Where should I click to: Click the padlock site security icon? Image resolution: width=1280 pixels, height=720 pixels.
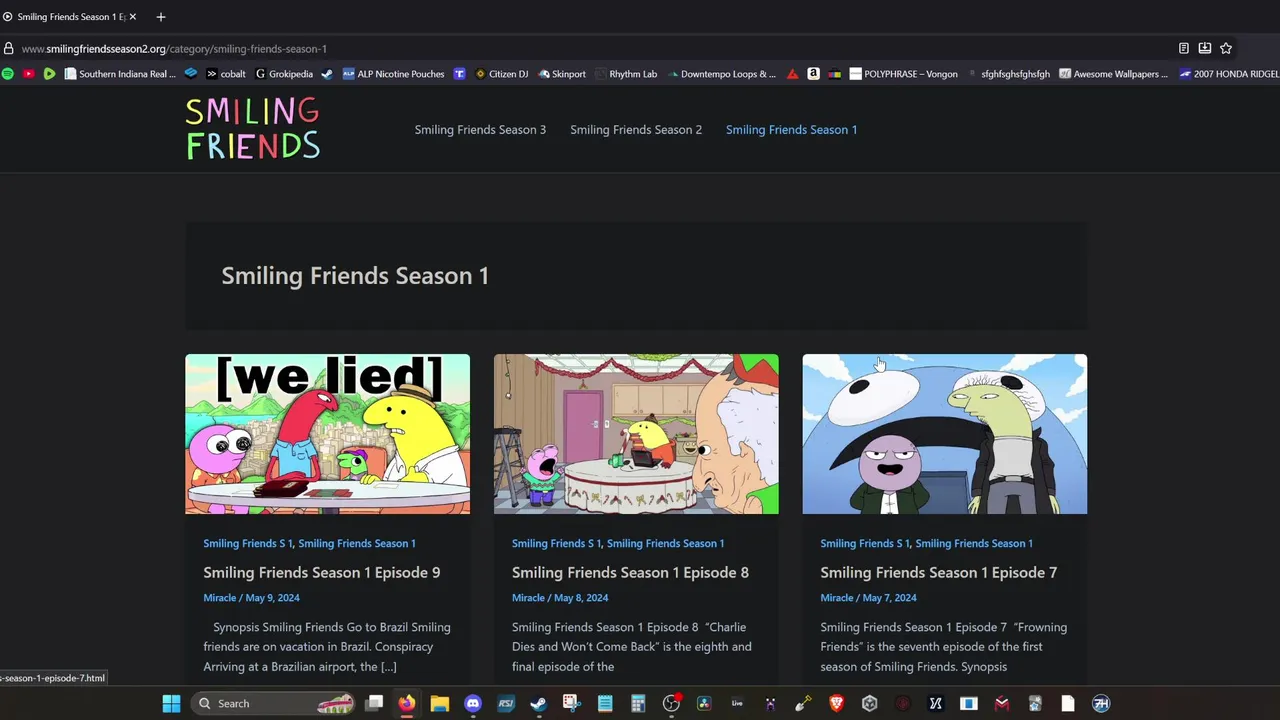8,48
